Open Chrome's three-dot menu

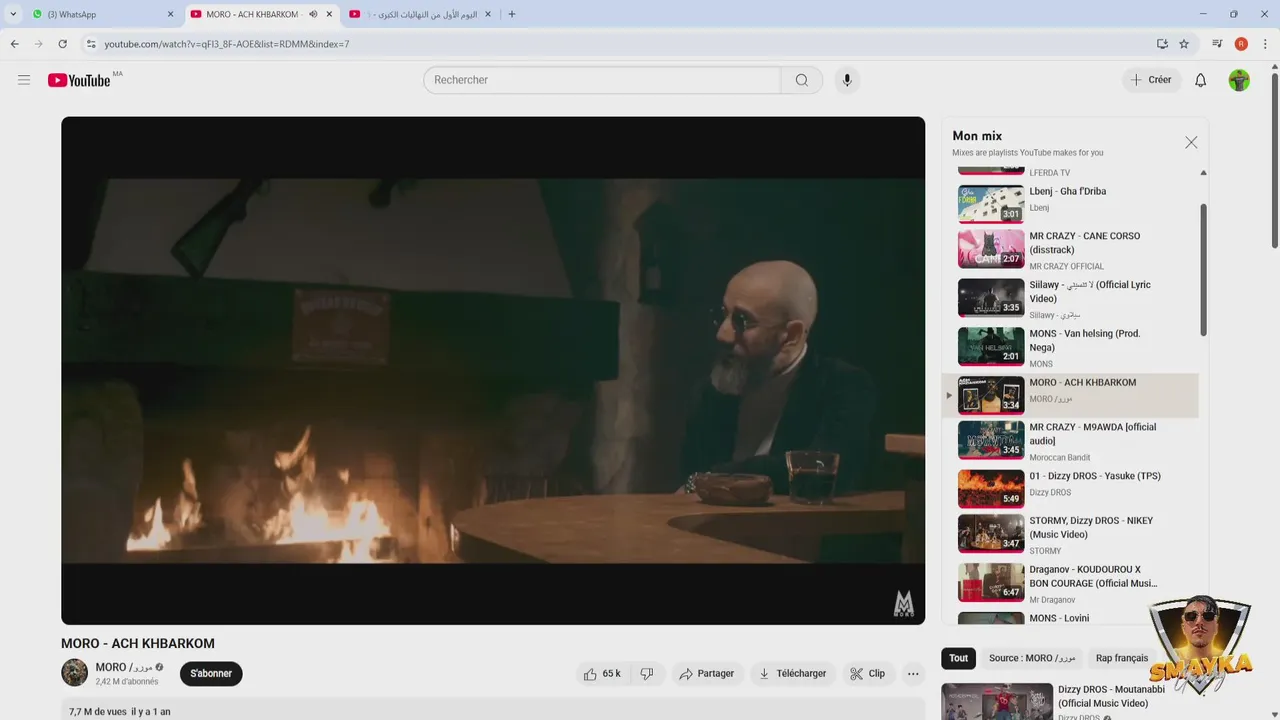(x=1265, y=44)
